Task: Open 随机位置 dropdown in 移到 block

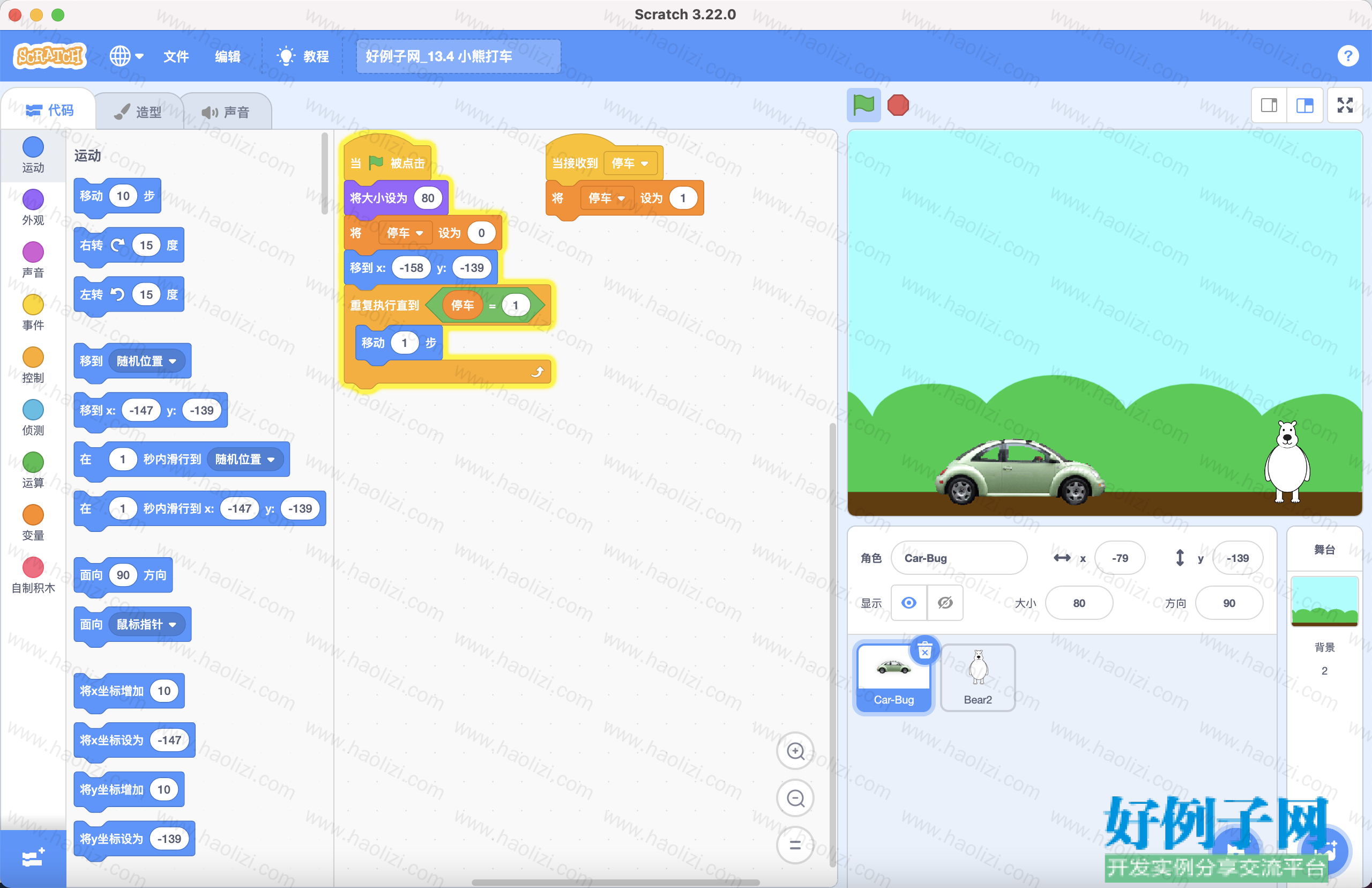Action: pos(146,361)
